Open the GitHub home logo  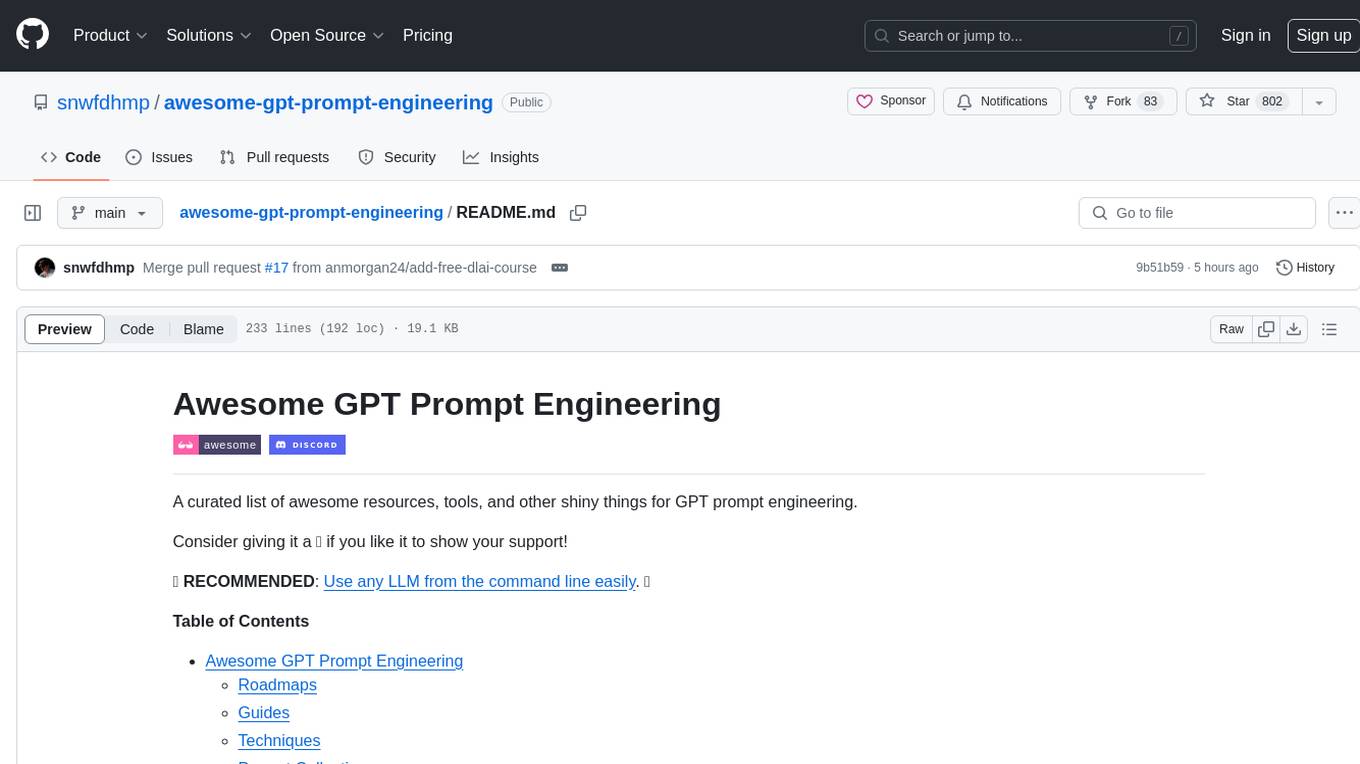32,35
